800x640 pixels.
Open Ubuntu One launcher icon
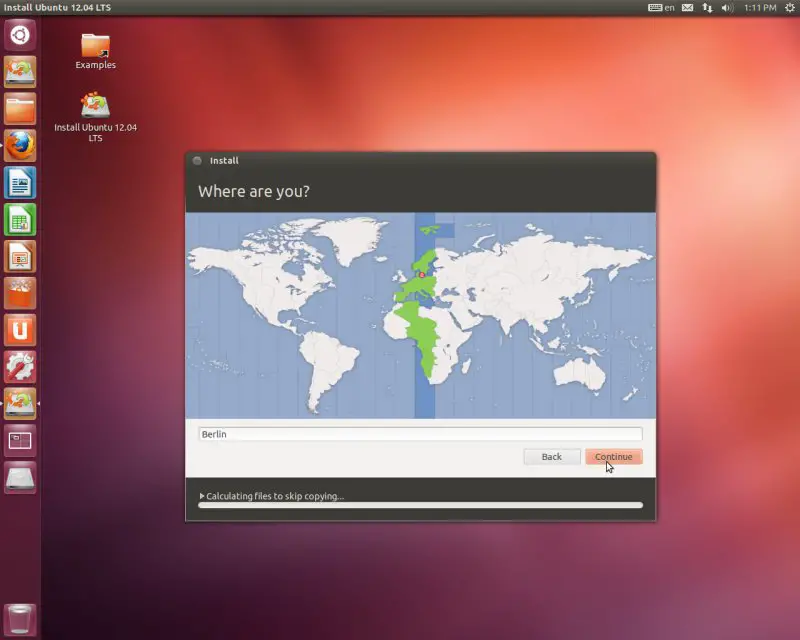[20, 330]
